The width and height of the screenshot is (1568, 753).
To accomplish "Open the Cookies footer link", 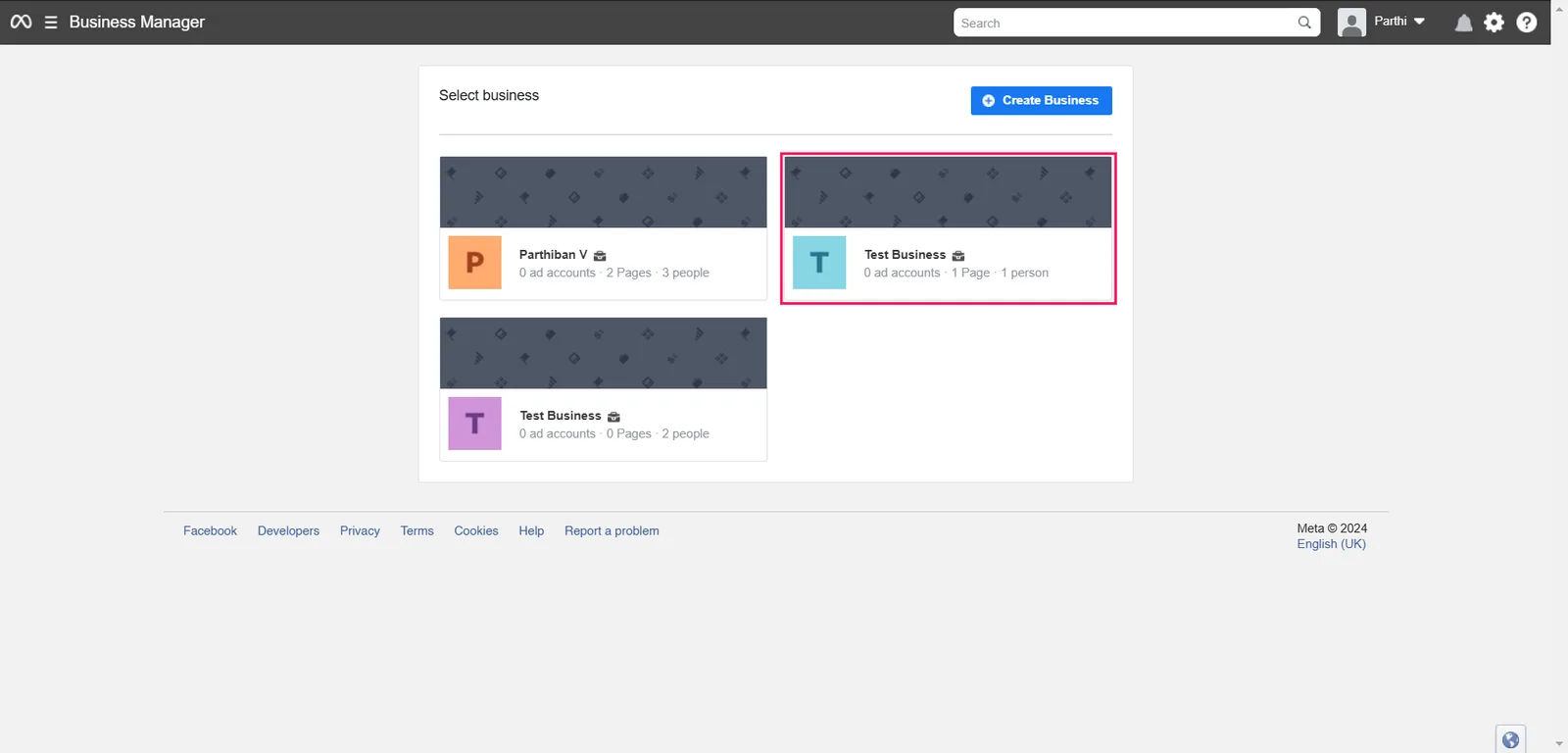I will (476, 530).
